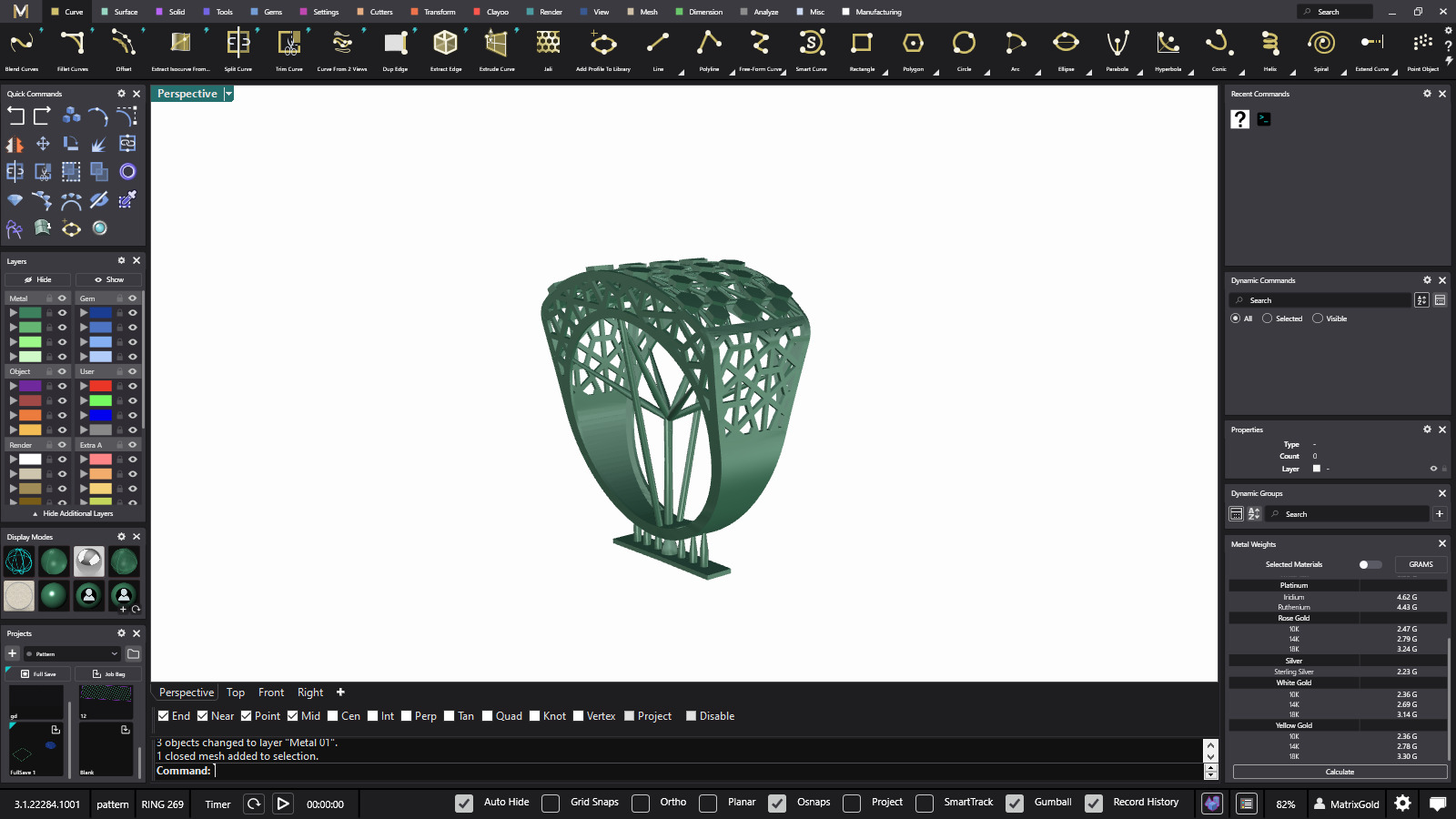This screenshot has width=1456, height=819.
Task: Enable the Cen osnap checkbox
Action: click(333, 716)
